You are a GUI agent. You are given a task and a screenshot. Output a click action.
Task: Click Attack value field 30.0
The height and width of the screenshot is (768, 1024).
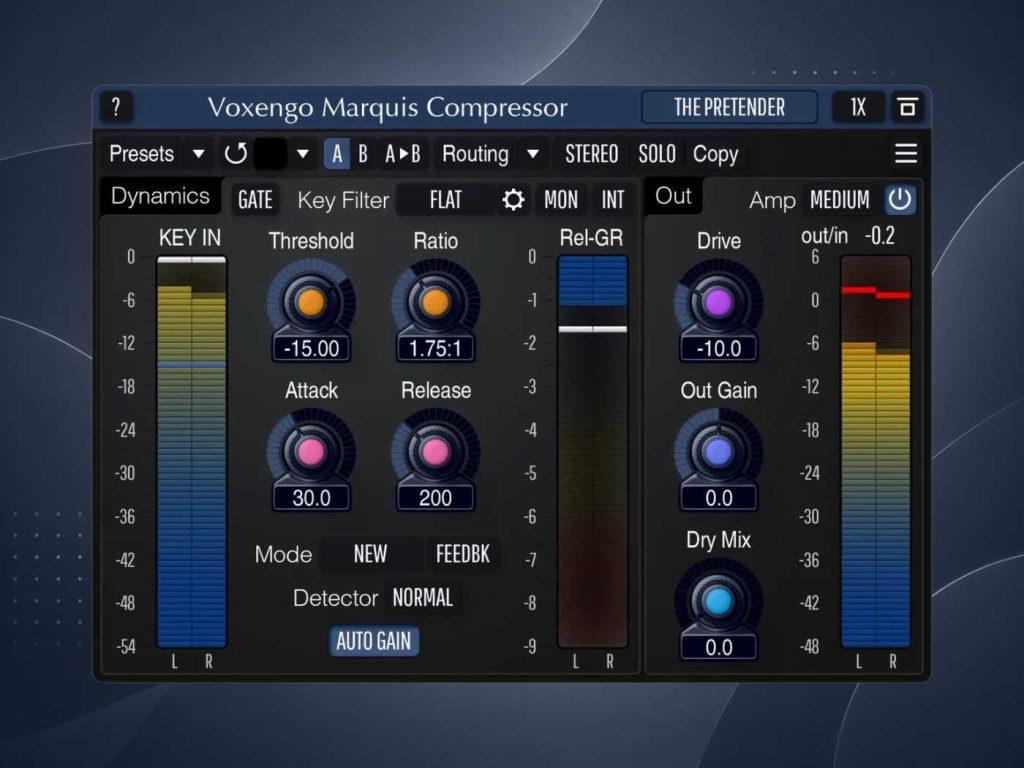point(312,498)
